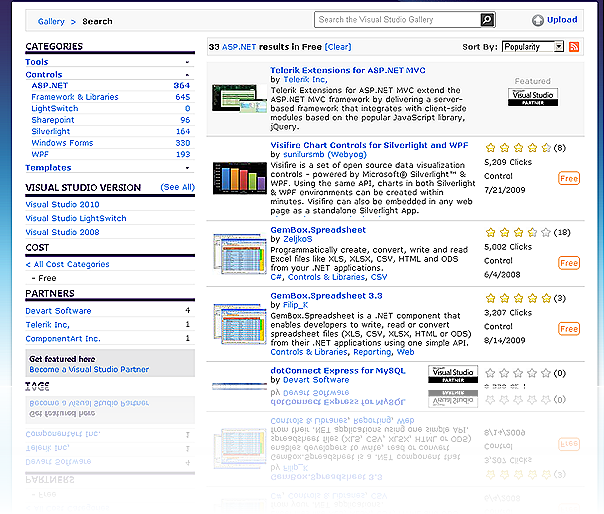Open GemBox.Spreadsheet 3.3 title link
Viewport: 604px width, 514px height.
coord(326,296)
